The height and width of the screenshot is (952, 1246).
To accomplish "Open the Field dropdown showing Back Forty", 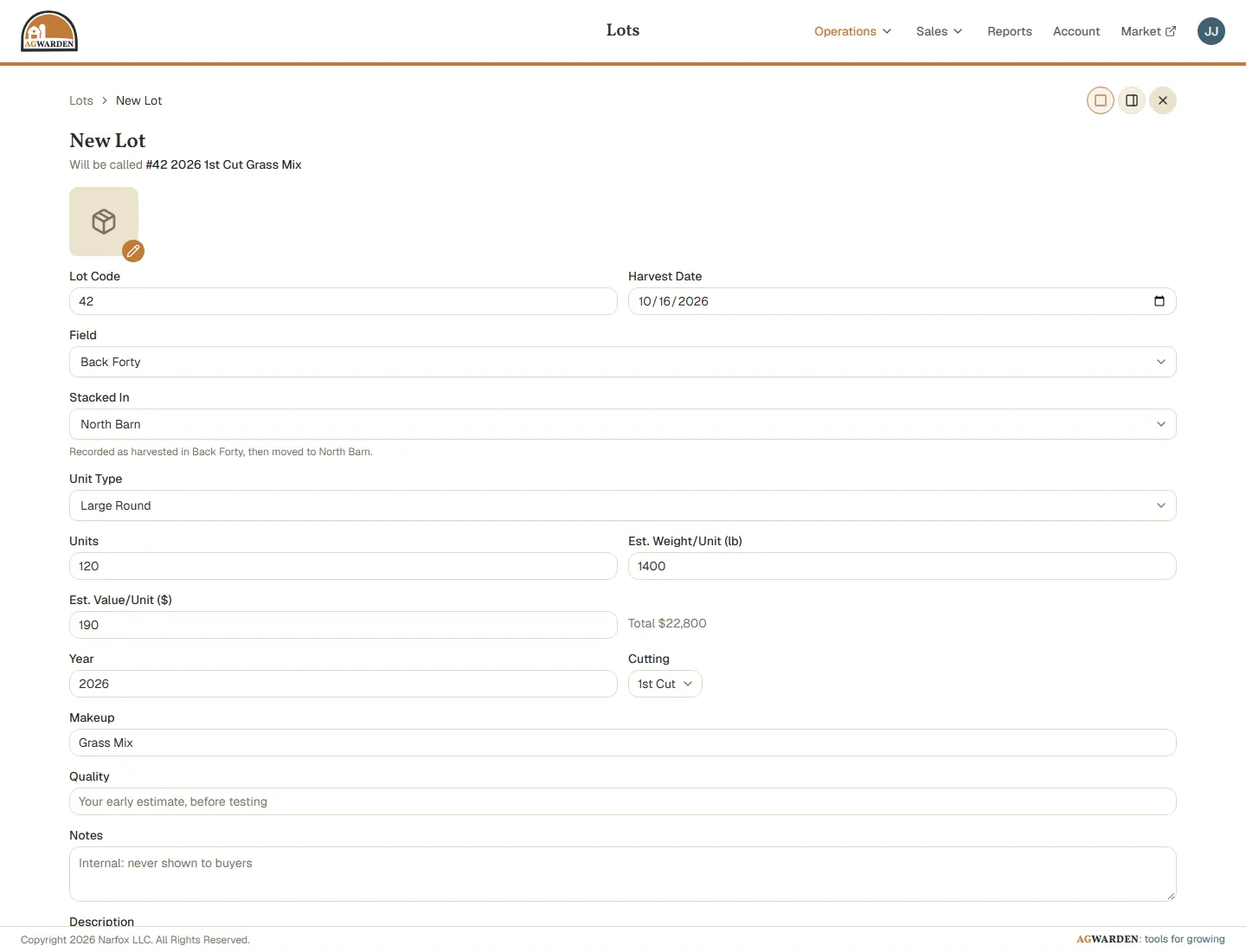I will pyautogui.click(x=623, y=362).
